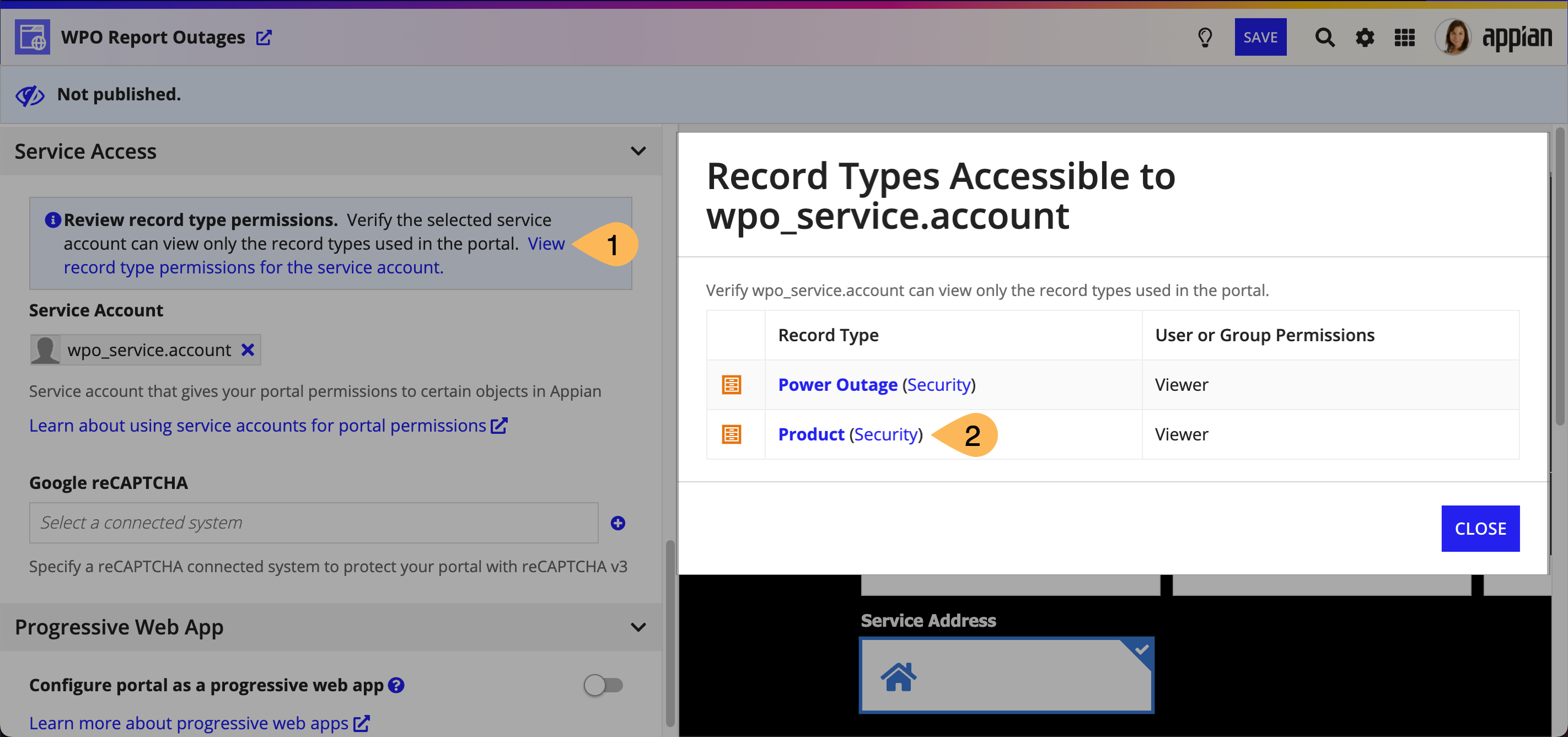Collapse the Progressive Web App section

coord(638,627)
